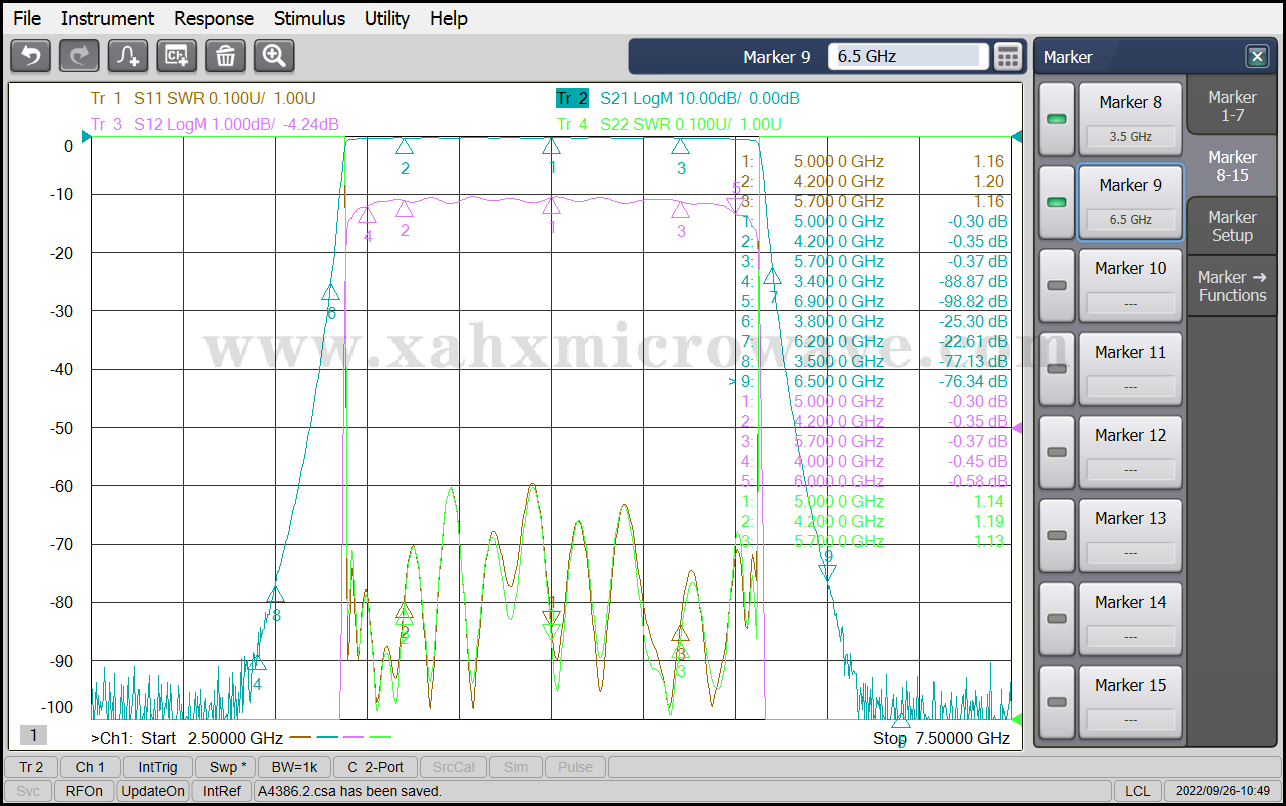Open the numeric keypad for Marker 9
The width and height of the screenshot is (1286, 806).
[1008, 57]
